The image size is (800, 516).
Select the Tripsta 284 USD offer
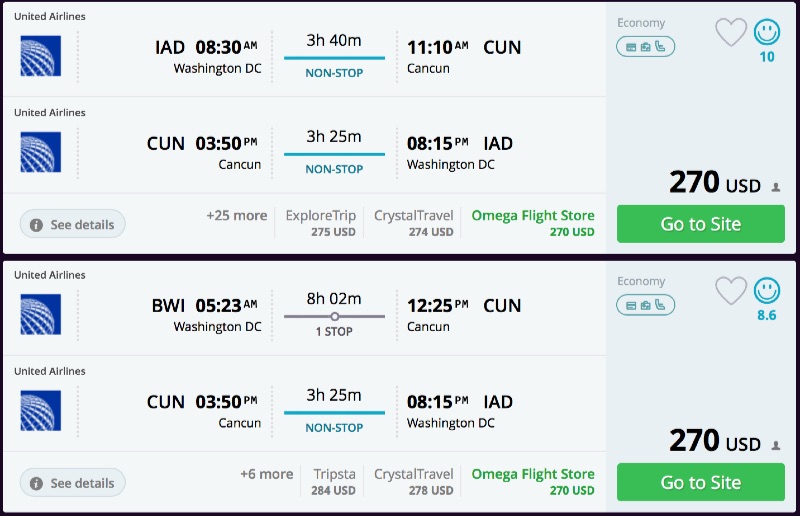(x=334, y=481)
